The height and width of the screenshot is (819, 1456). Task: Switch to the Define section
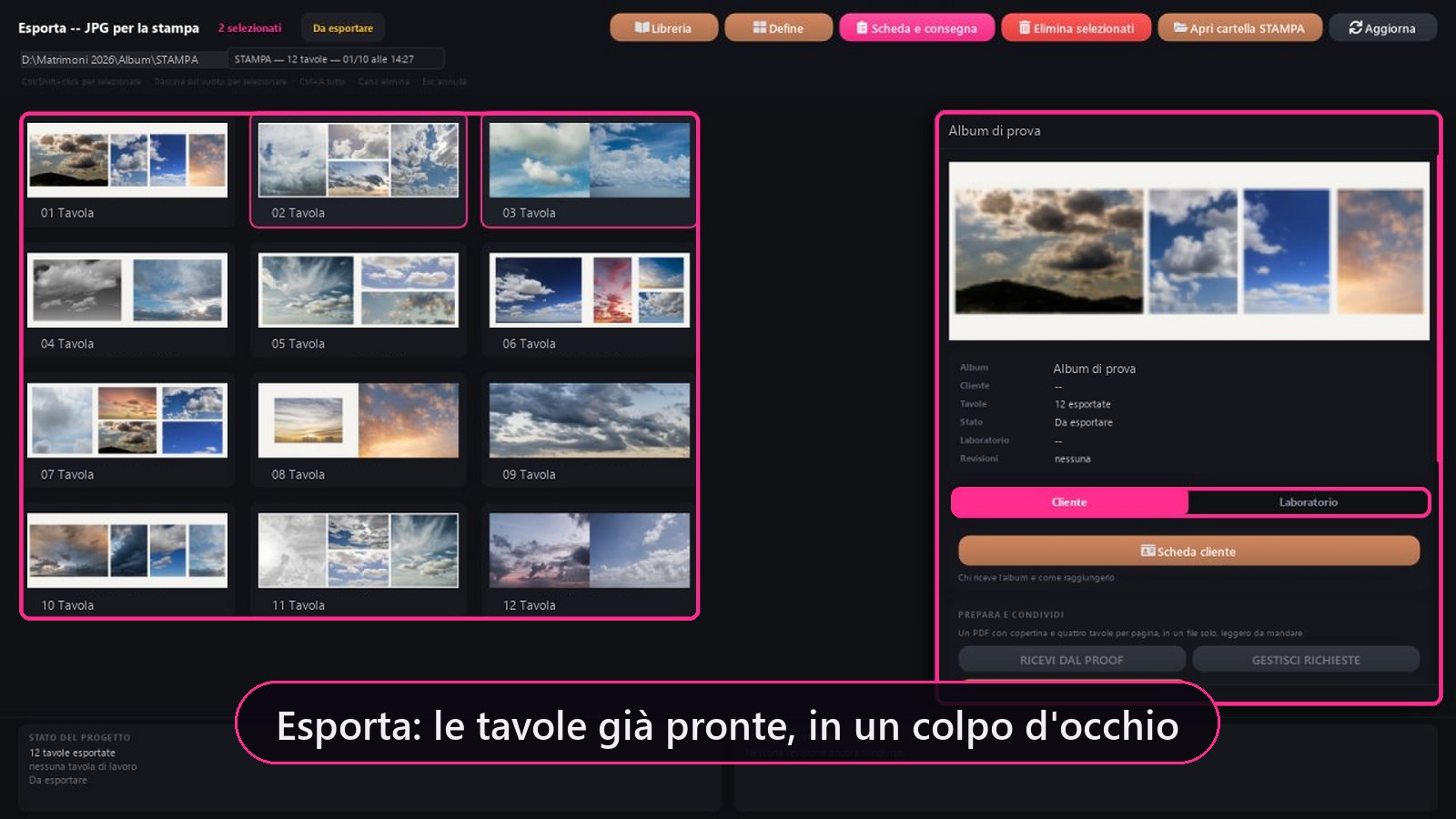pos(778,28)
